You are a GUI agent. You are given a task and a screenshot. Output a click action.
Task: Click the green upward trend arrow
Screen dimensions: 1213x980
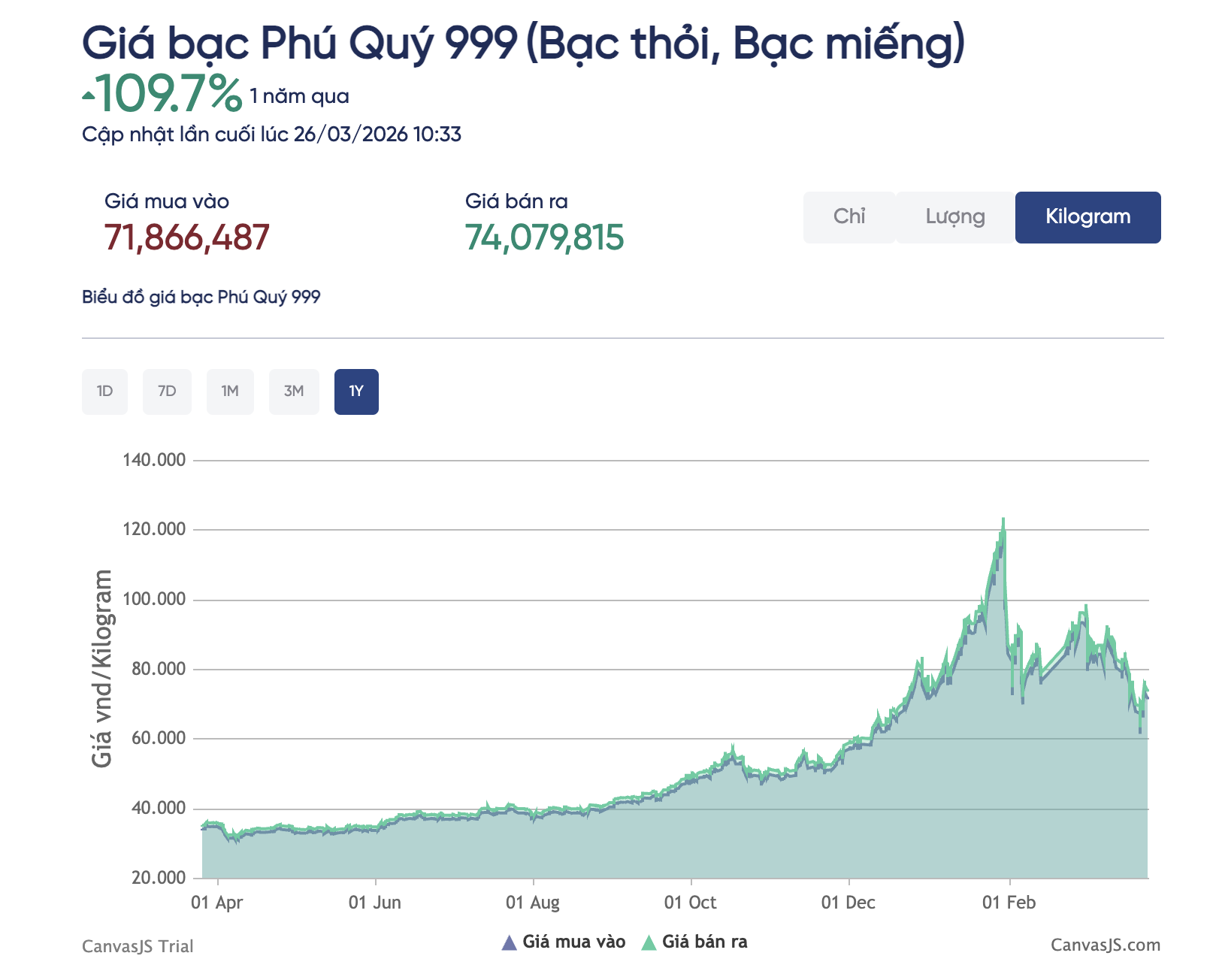88,95
